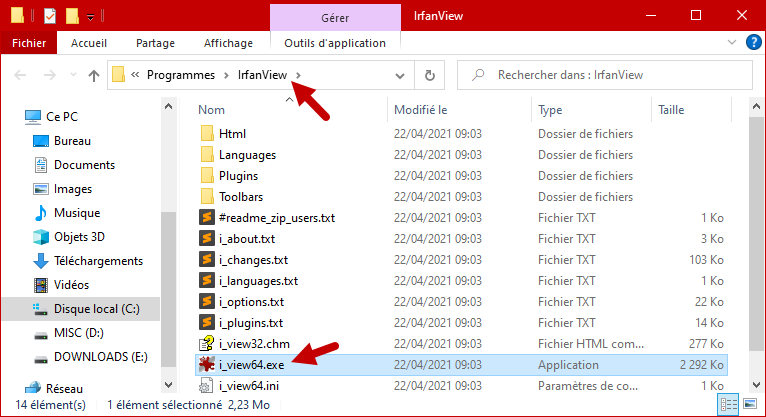Expand the chevron after Programmes path
This screenshot has height=417, width=766.
pos(226,75)
